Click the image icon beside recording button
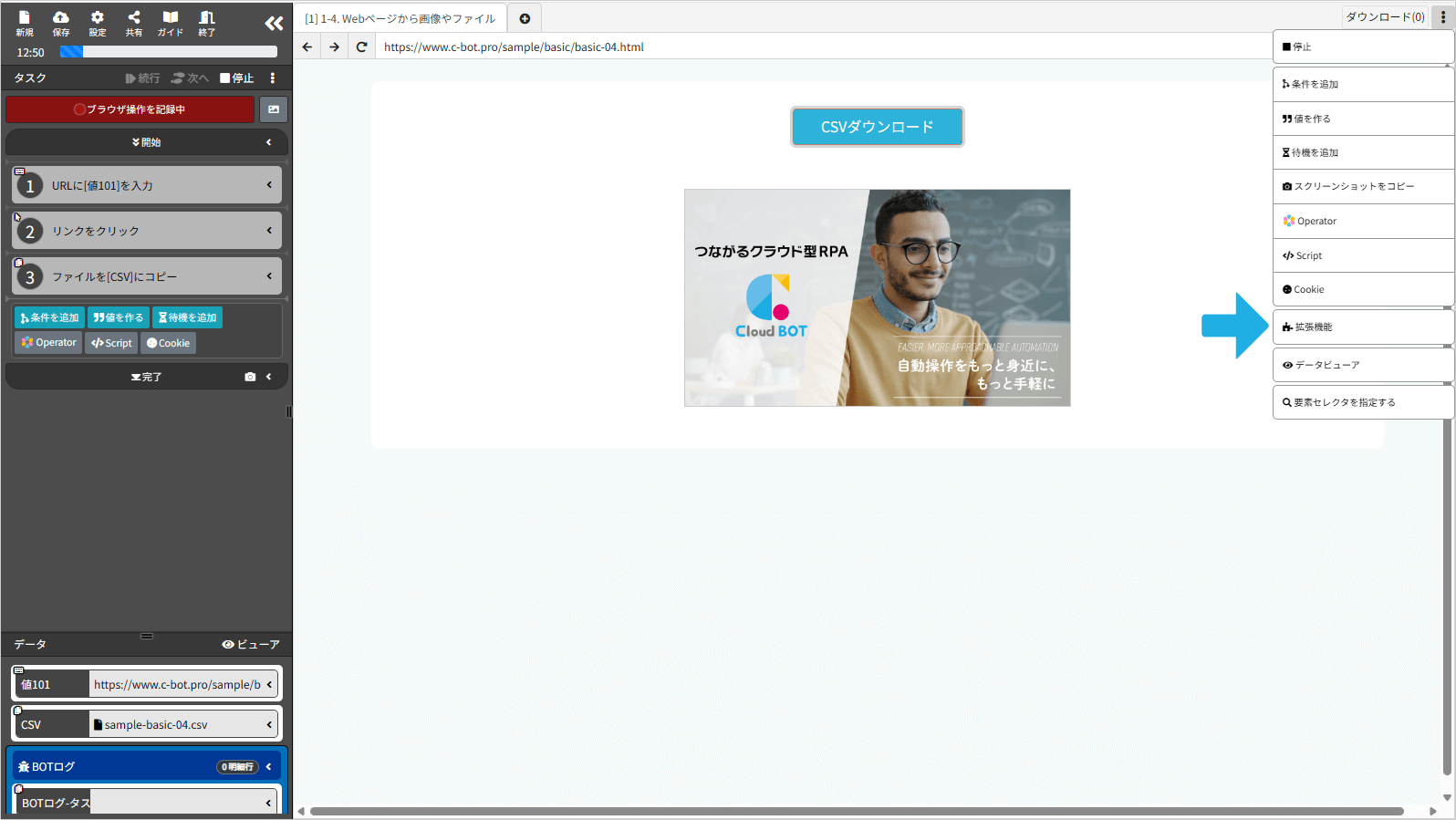The image size is (1456, 820). pyautogui.click(x=274, y=109)
